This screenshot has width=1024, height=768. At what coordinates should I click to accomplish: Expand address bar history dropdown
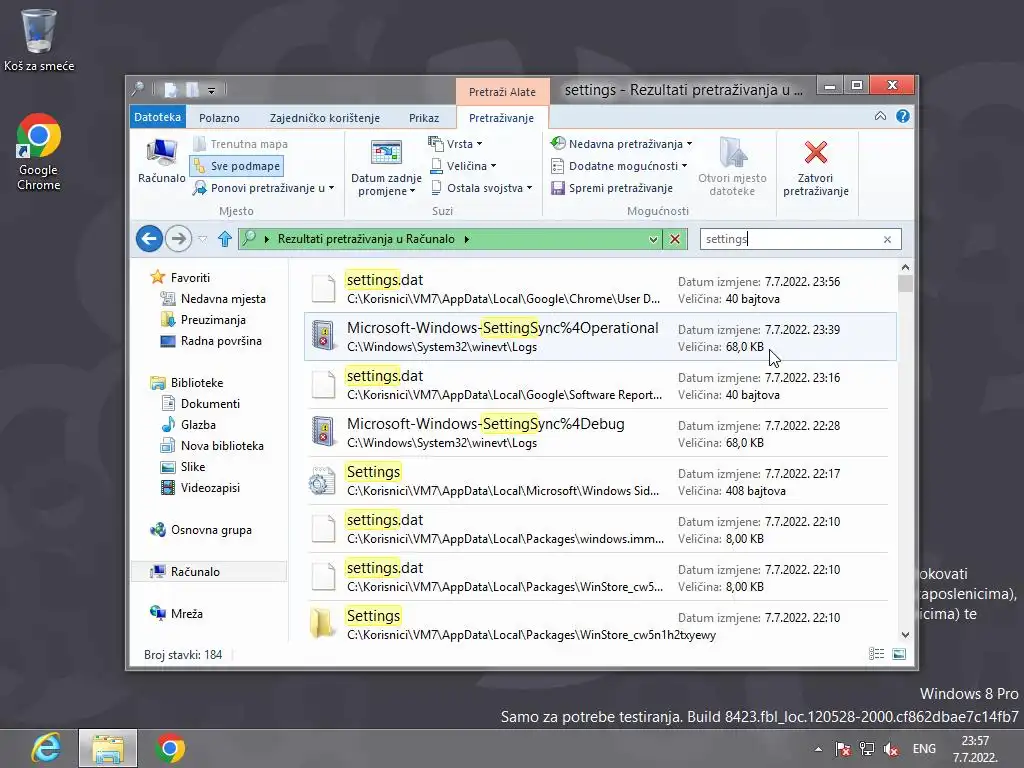pos(653,239)
